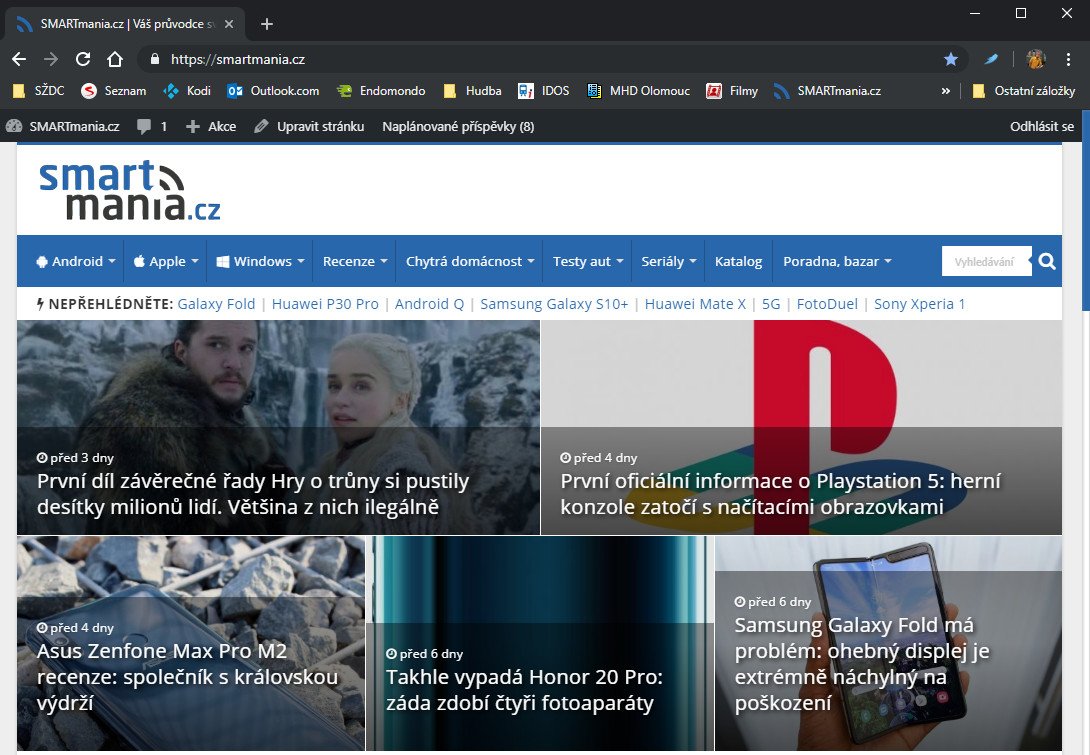This screenshot has width=1090, height=755.
Task: Expand the Recenze menu
Action: pos(355,261)
